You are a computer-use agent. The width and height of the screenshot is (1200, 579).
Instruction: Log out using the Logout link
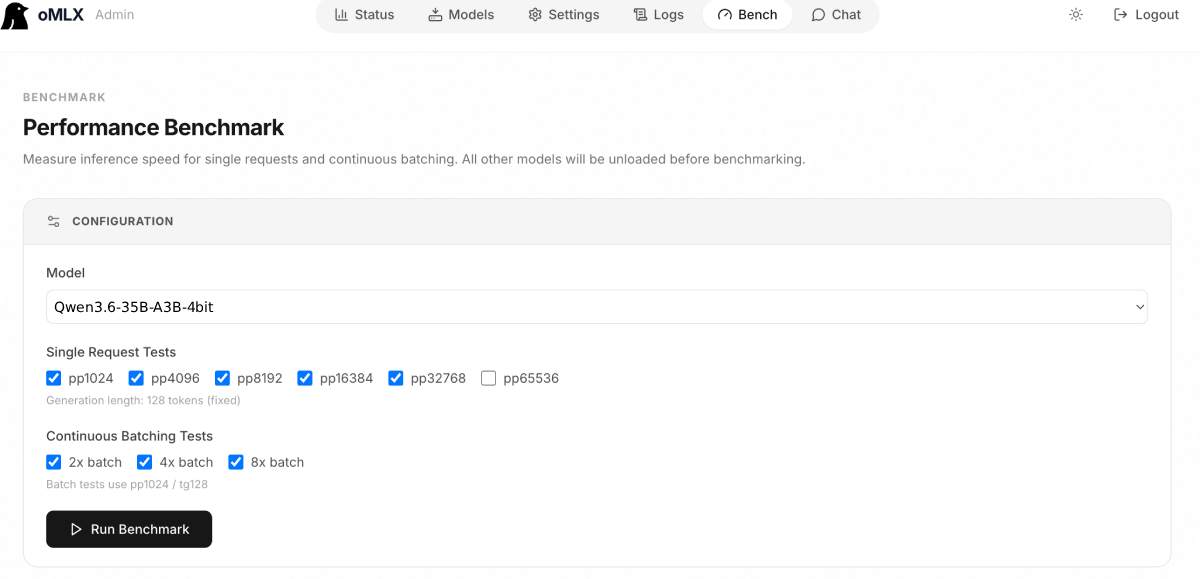(1146, 15)
